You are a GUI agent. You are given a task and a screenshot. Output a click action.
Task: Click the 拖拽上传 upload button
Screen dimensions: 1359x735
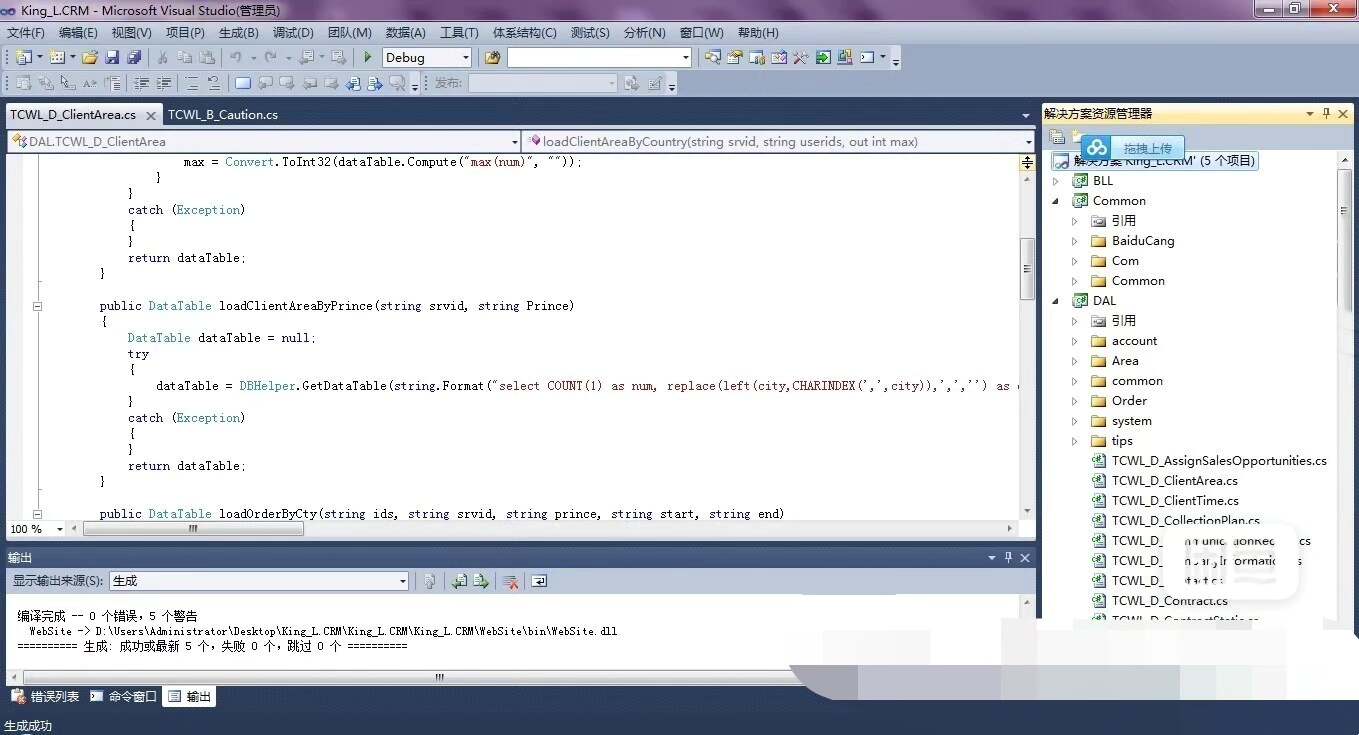[x=1134, y=148]
